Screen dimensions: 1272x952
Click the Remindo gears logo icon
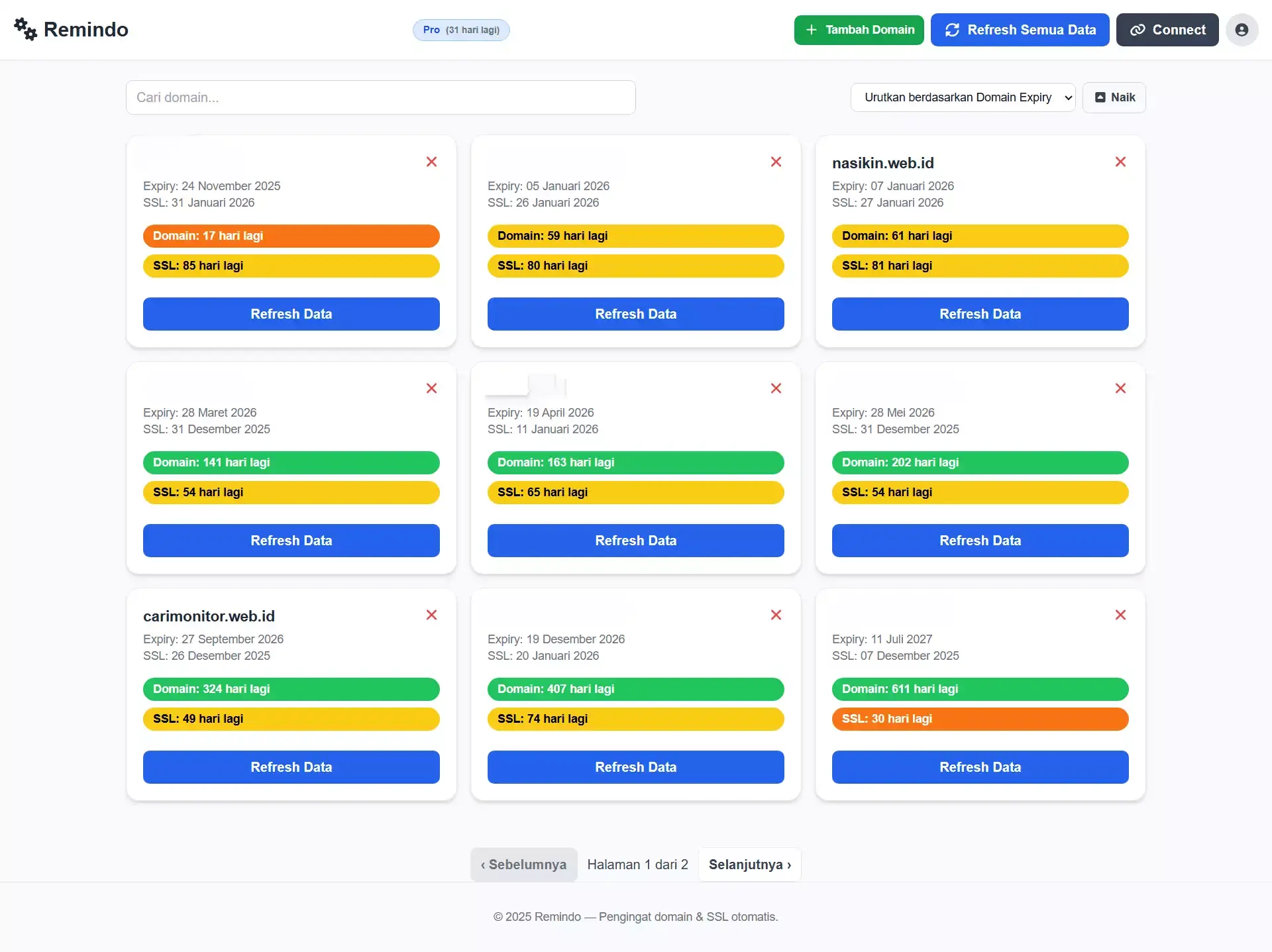tap(26, 29)
